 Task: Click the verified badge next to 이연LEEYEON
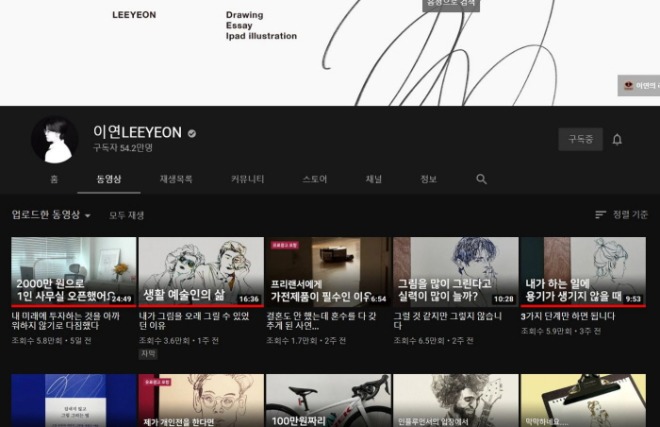[x=192, y=133]
